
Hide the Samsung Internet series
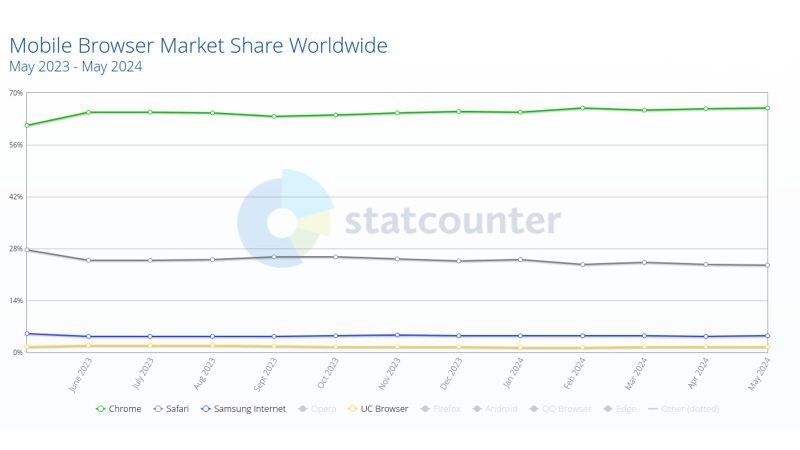243,408
